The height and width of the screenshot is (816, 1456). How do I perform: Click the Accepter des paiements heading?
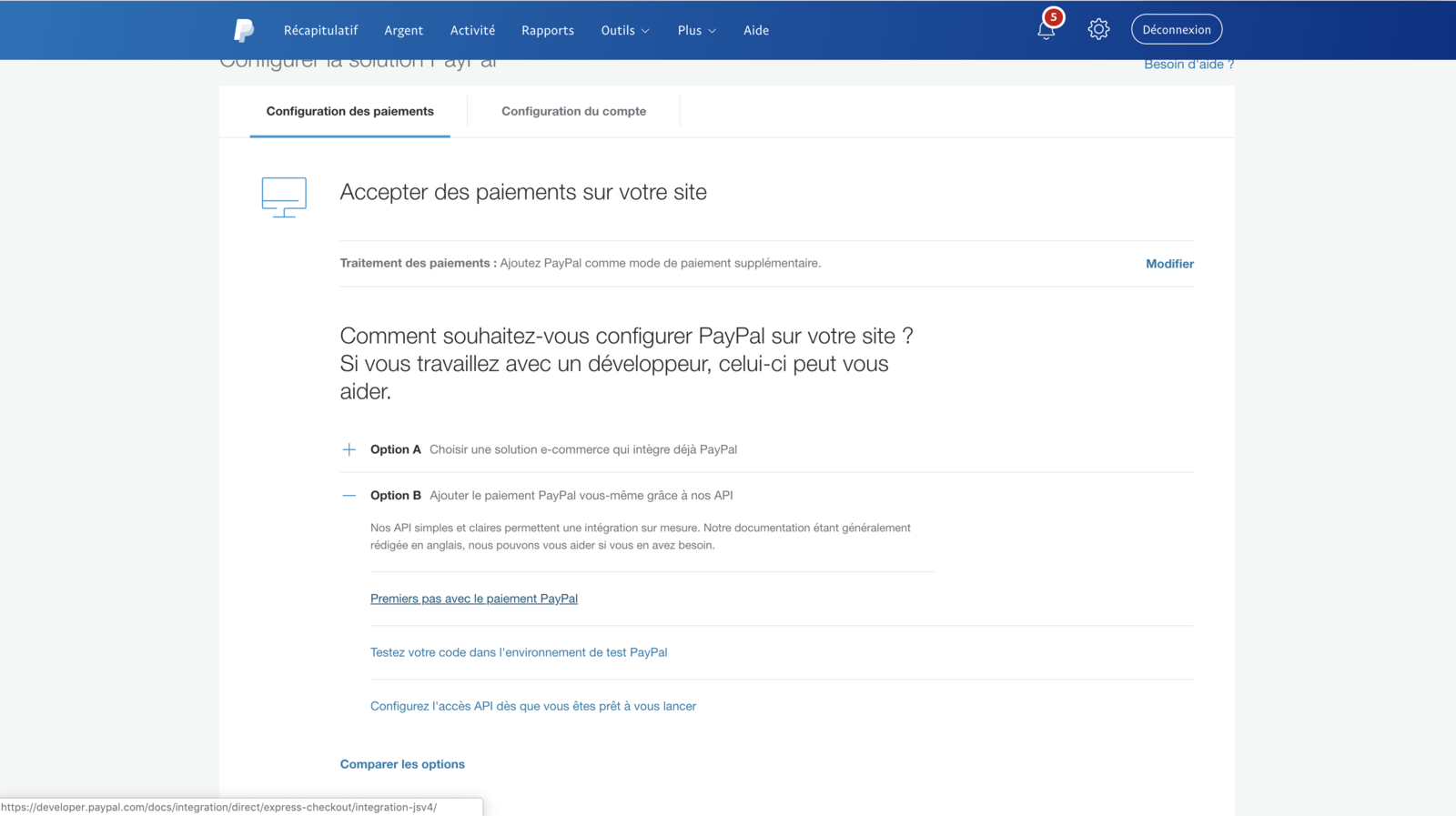[523, 192]
